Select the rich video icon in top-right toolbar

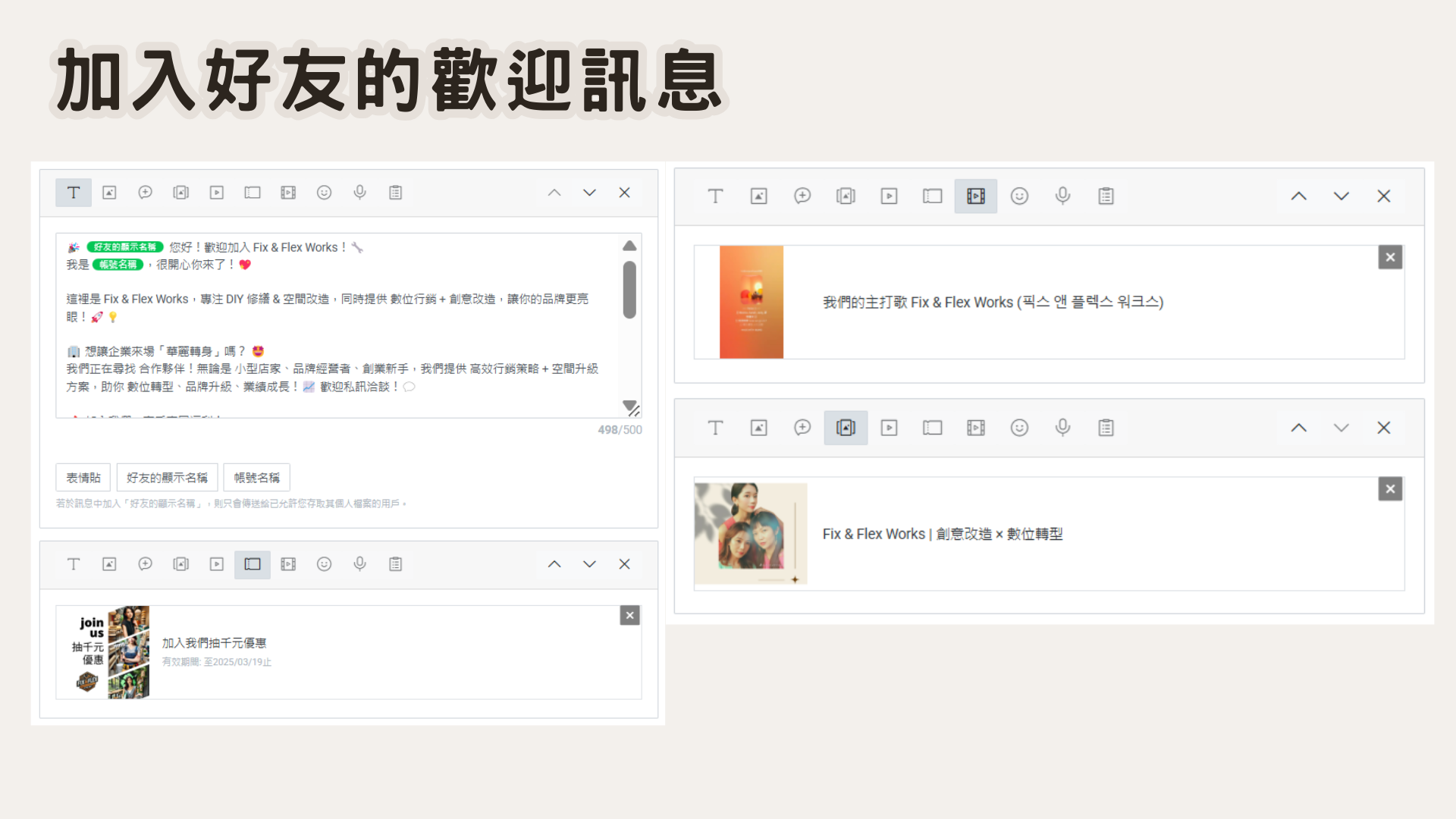[975, 196]
